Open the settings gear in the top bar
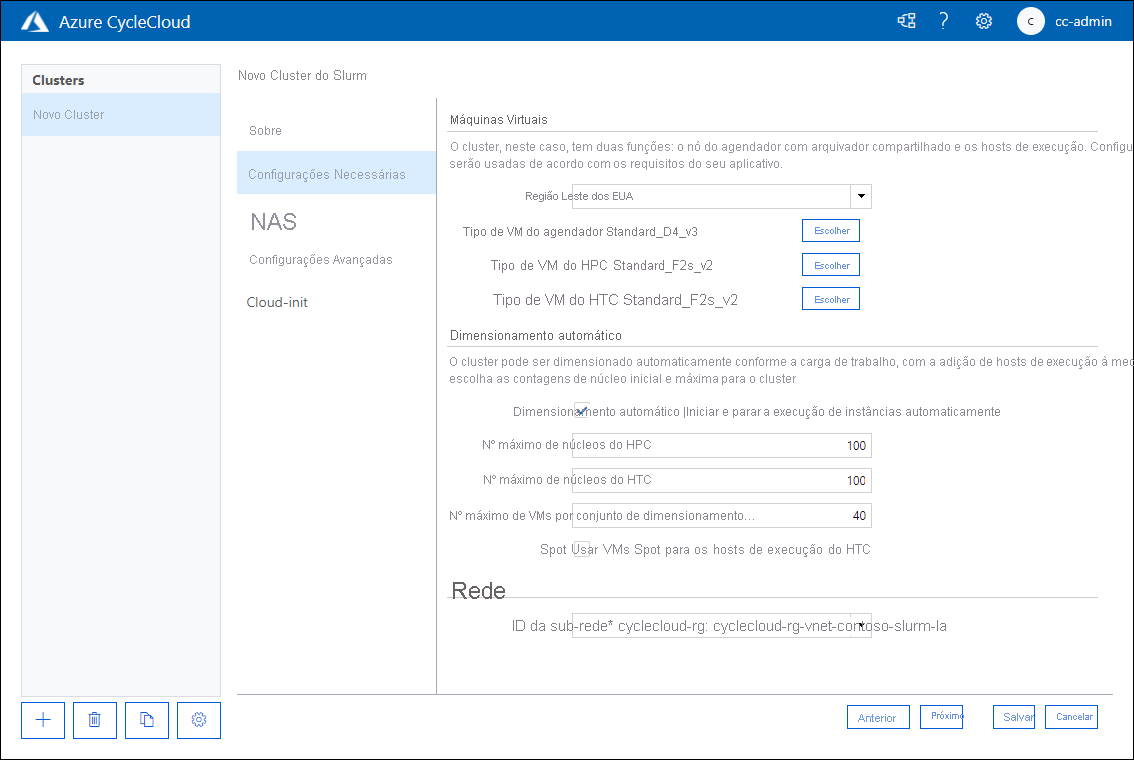Screen dimensions: 1134x760 tap(983, 20)
